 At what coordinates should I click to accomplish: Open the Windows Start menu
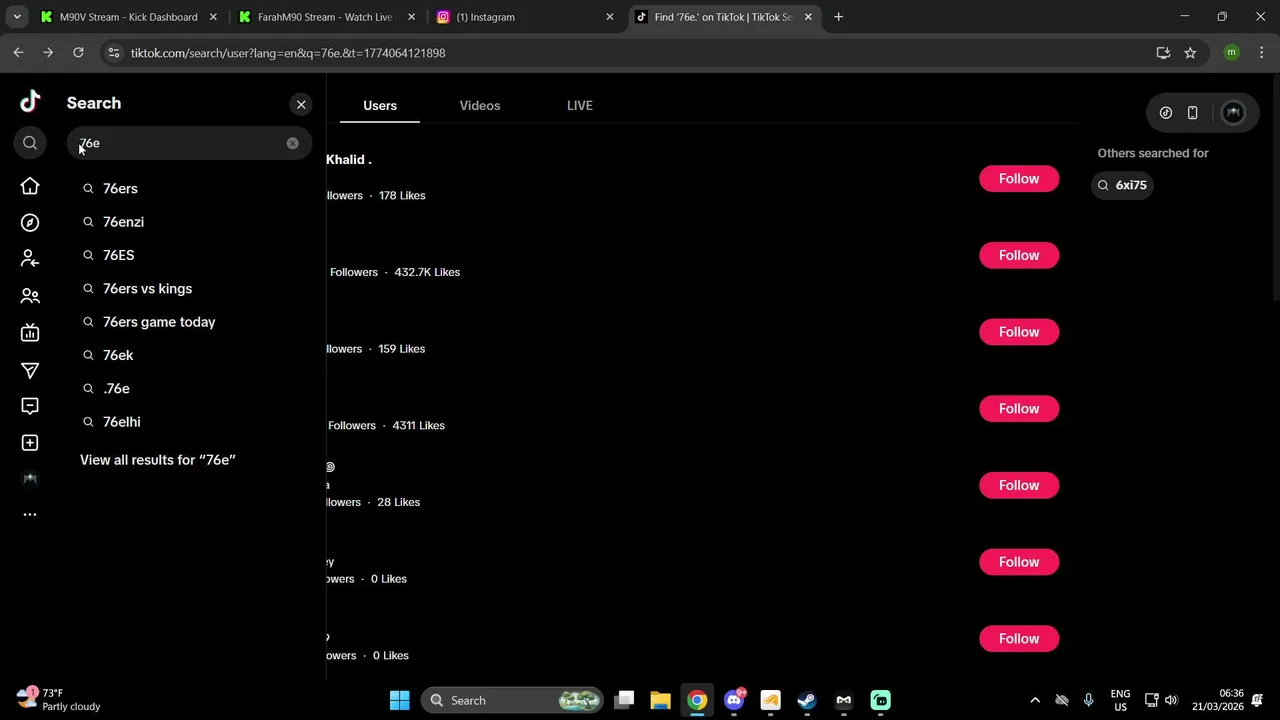[x=399, y=700]
